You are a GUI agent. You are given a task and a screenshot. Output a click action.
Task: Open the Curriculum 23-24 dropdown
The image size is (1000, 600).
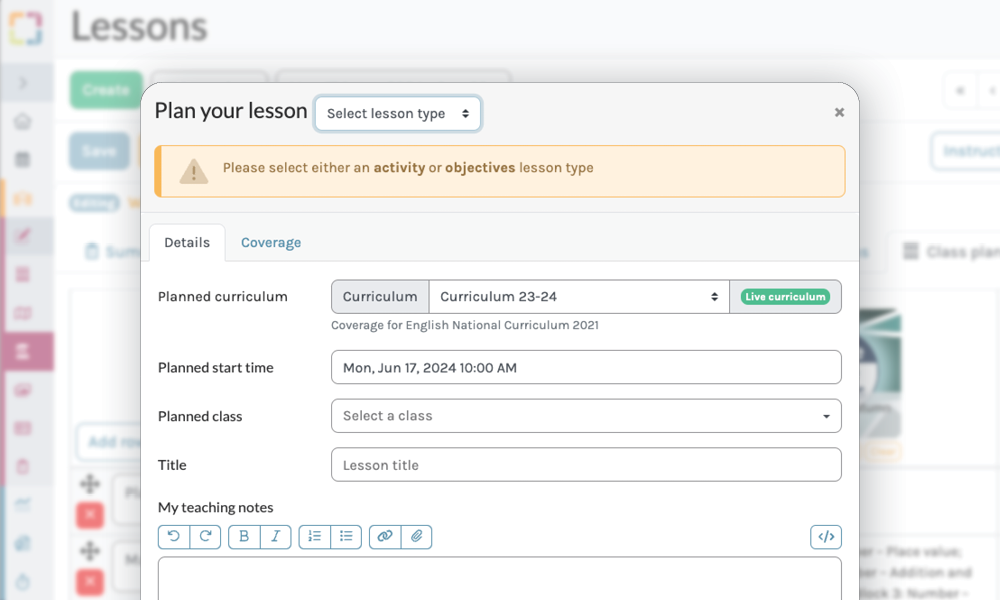coord(579,297)
